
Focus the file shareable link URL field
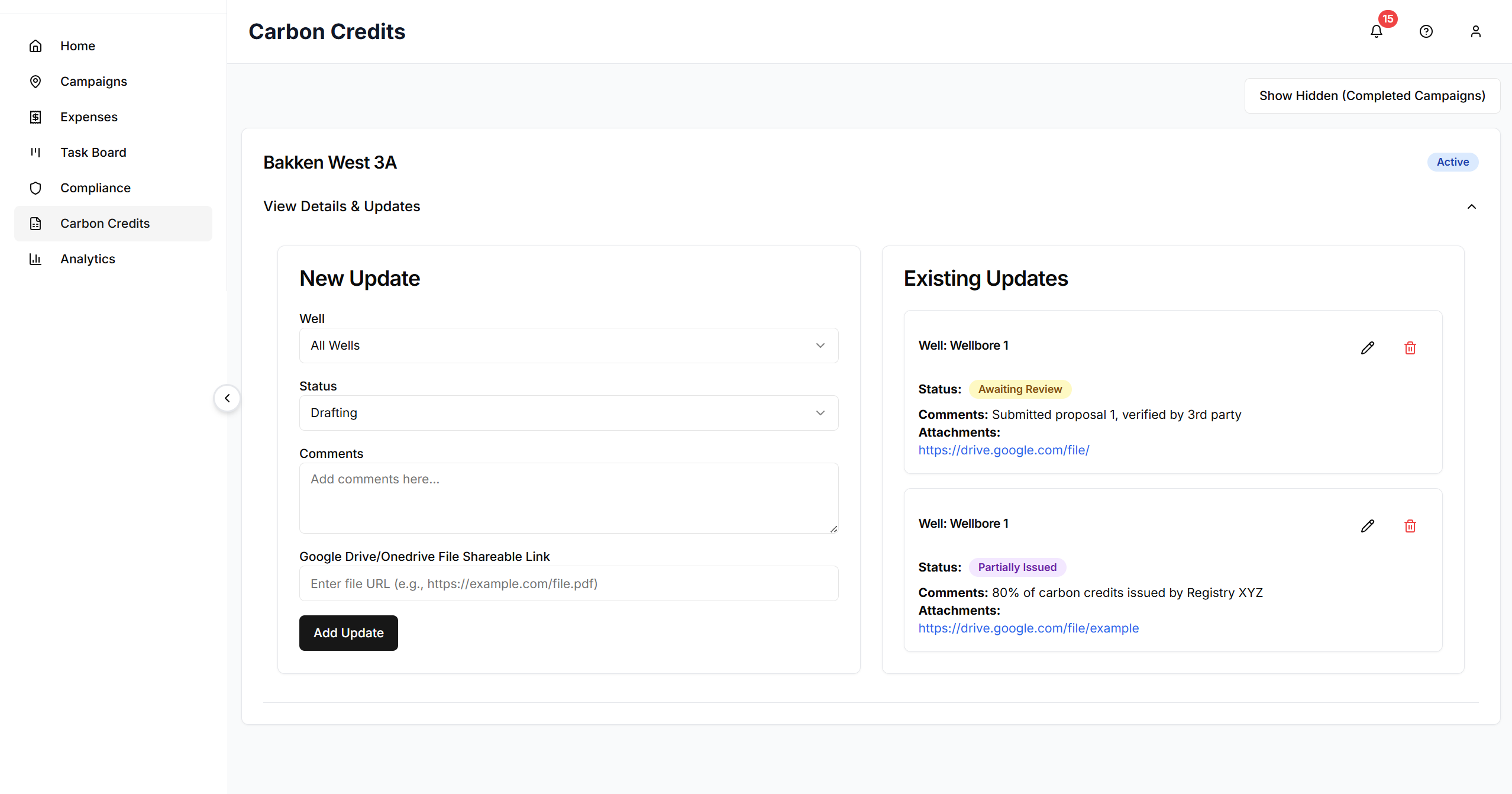coord(568,584)
